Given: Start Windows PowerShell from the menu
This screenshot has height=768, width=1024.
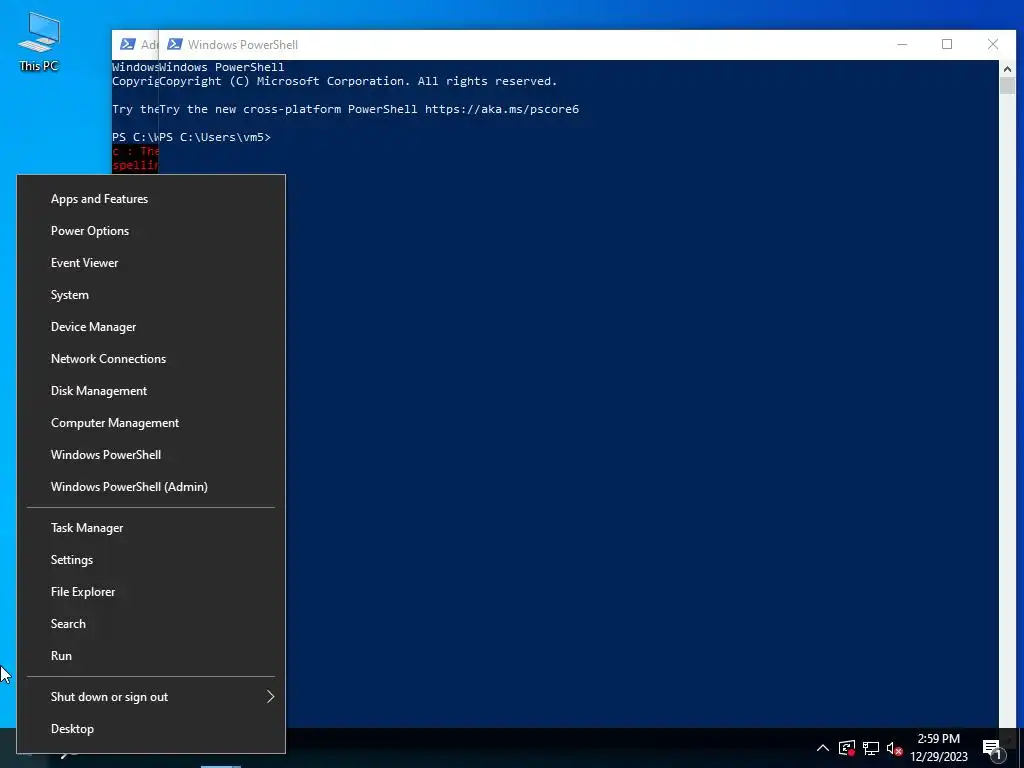Looking at the screenshot, I should pos(151,455).
